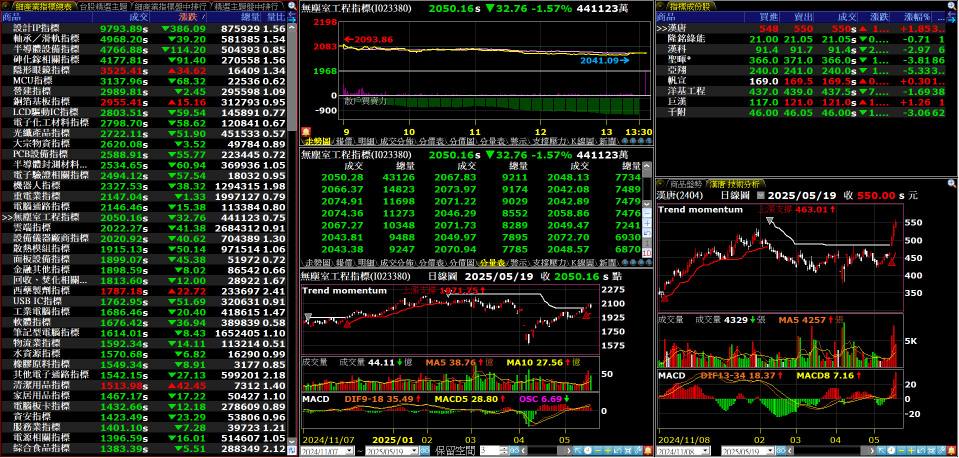Switch to the 商品監診 tab

(x=684, y=183)
